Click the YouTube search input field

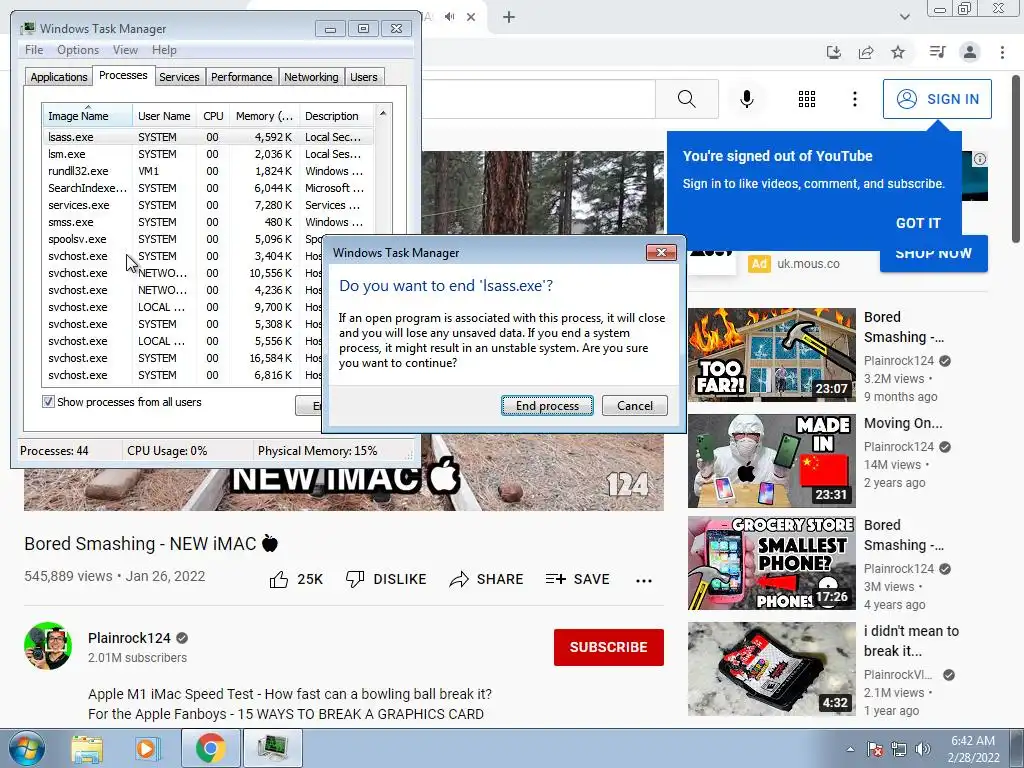(x=537, y=99)
